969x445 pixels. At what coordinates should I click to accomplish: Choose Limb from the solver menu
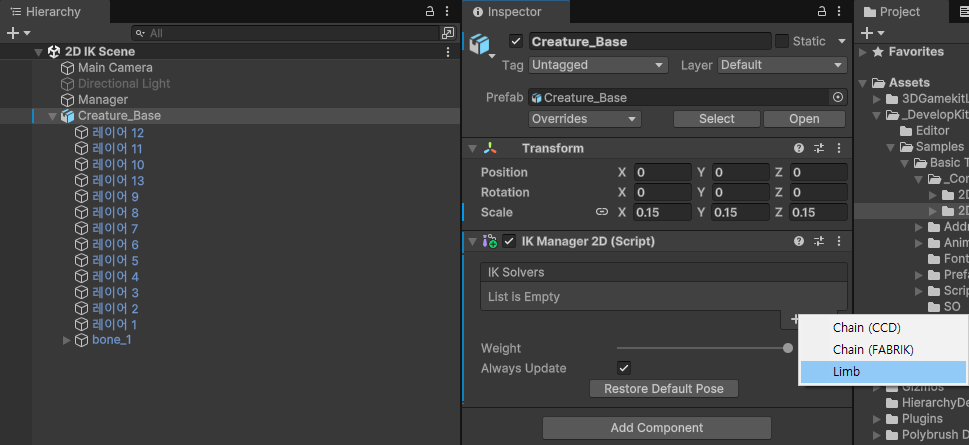(884, 372)
